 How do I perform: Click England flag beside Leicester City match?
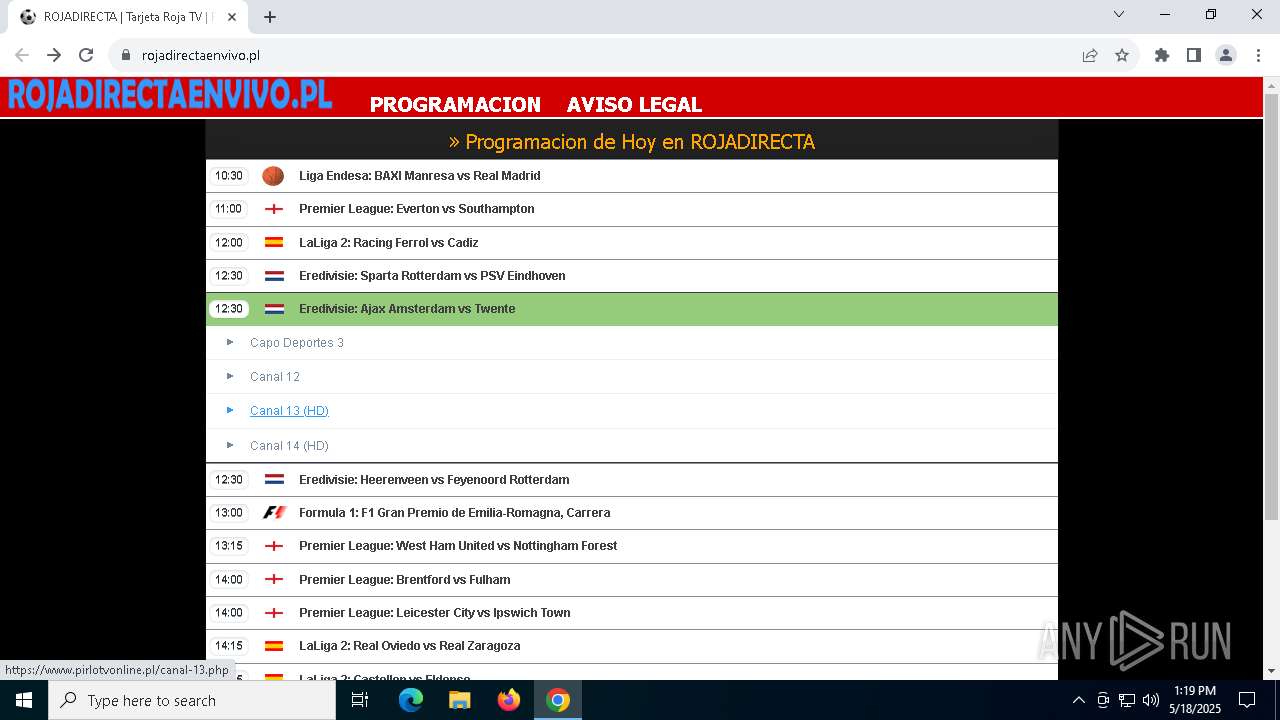(x=274, y=612)
